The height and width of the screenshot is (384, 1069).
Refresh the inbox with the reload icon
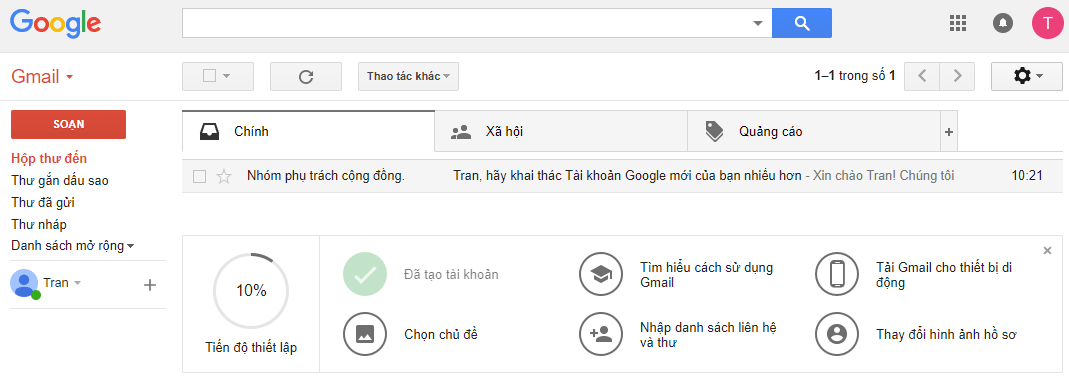point(306,76)
